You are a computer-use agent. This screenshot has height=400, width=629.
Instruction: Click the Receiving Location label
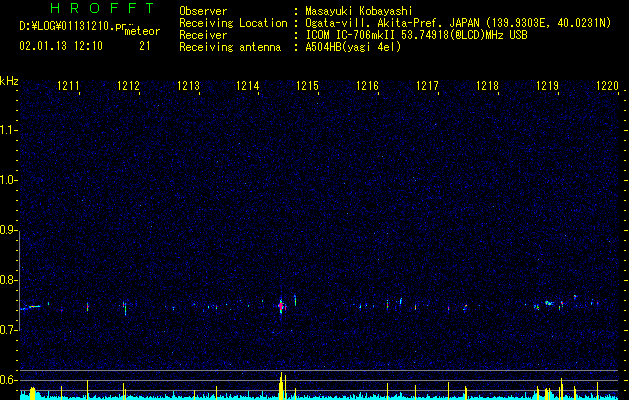[x=233, y=23]
